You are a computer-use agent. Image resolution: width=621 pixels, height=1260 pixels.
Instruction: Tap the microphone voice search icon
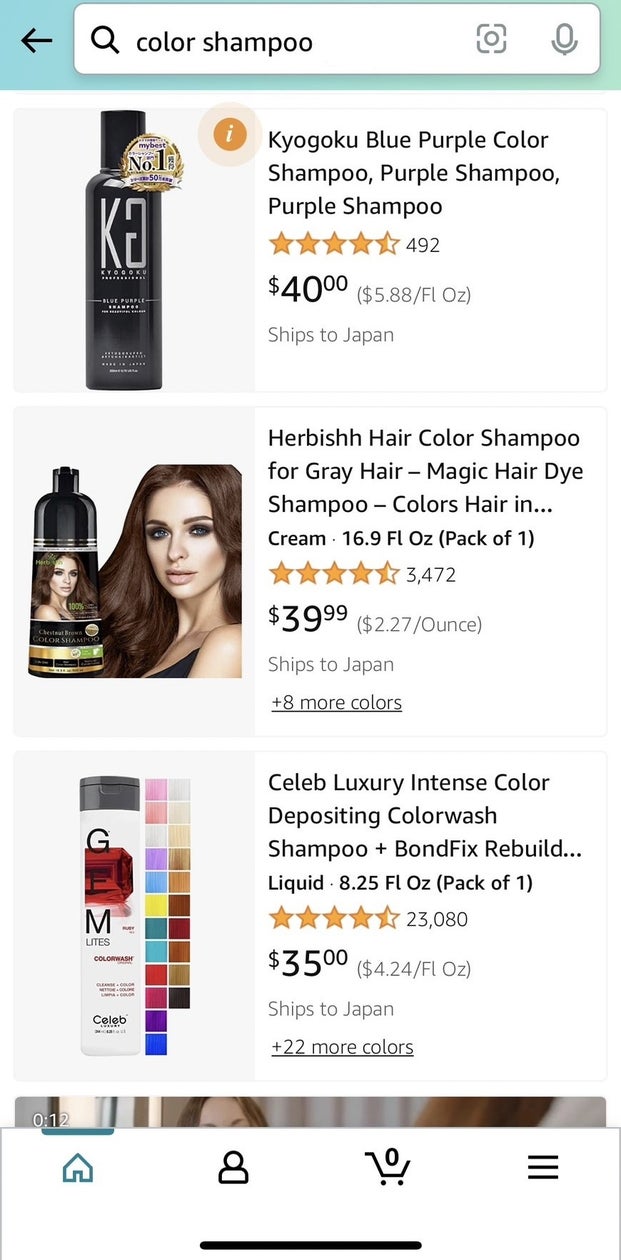[x=564, y=40]
